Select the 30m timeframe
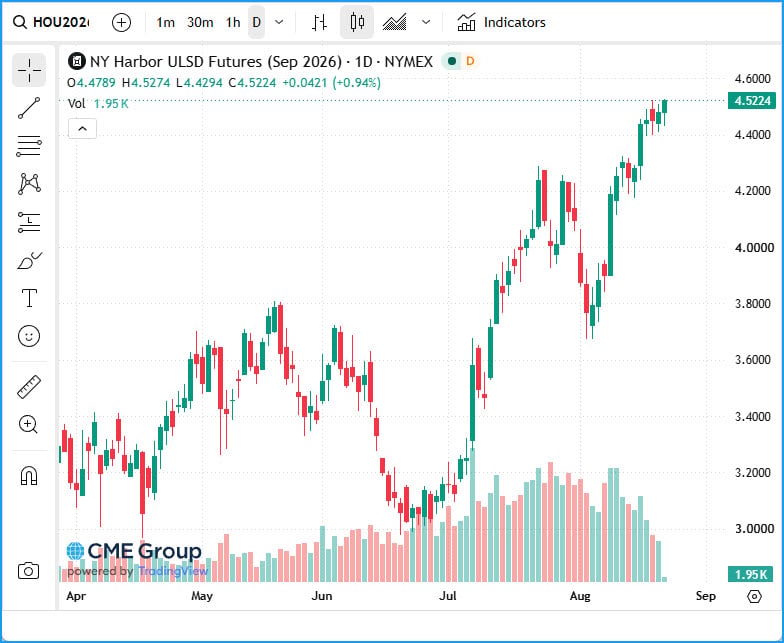The height and width of the screenshot is (643, 784). point(200,22)
